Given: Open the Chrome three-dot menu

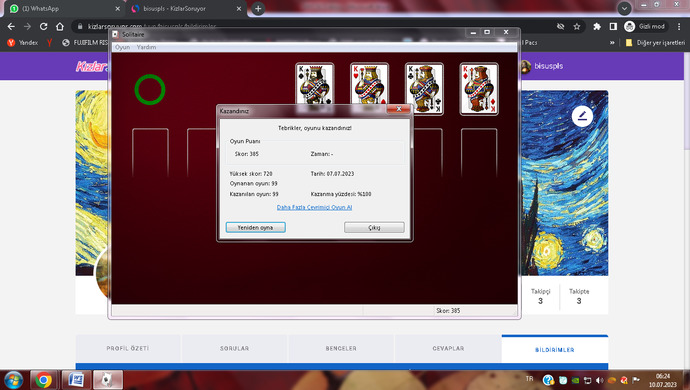Looking at the screenshot, I should click(679, 26).
